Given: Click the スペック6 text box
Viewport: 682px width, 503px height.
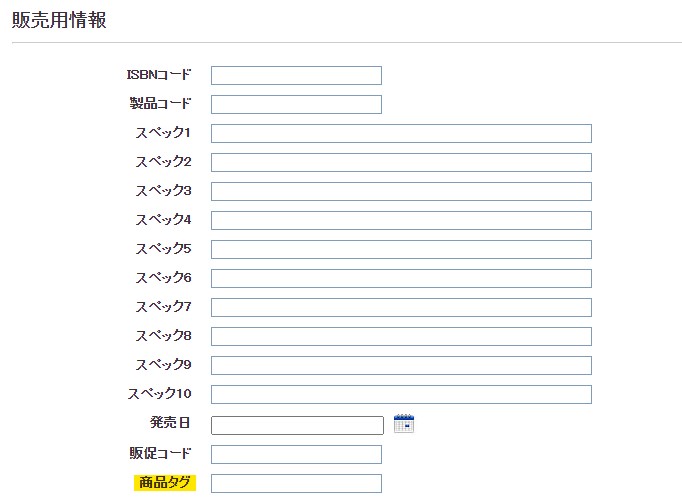Looking at the screenshot, I should click(401, 279).
